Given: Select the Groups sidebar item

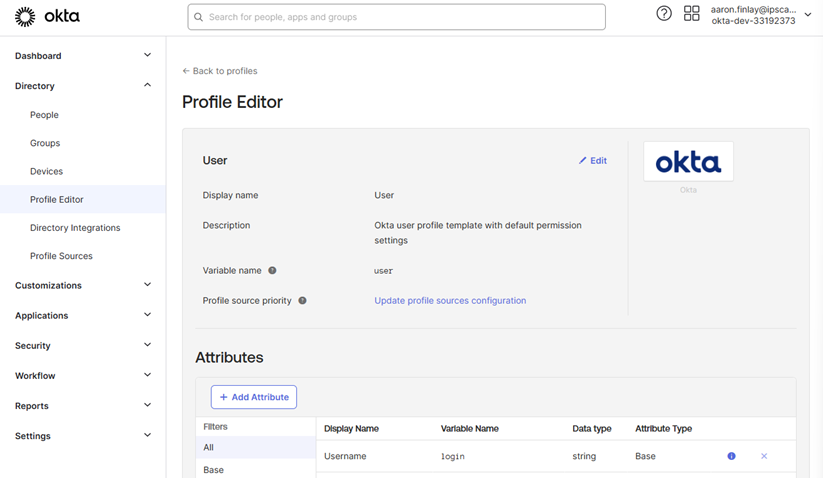Looking at the screenshot, I should coord(45,143).
